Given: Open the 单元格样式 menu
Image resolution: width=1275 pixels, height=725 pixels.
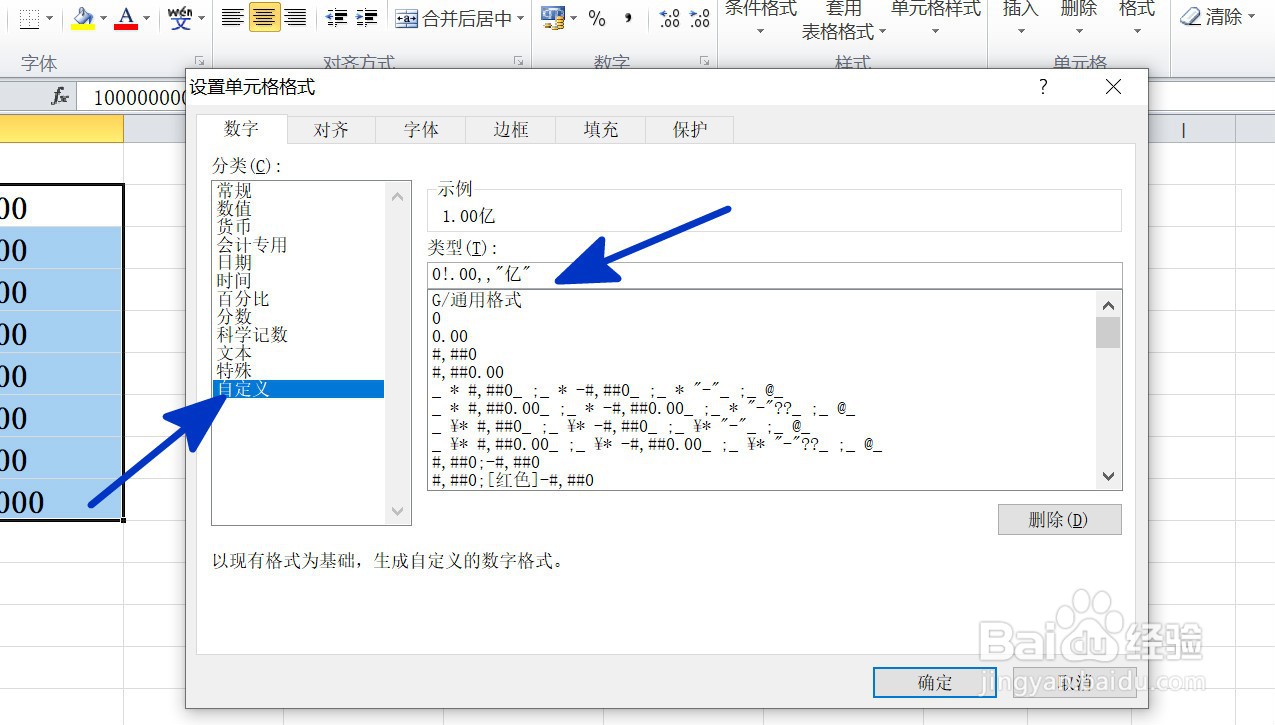Looking at the screenshot, I should click(936, 18).
